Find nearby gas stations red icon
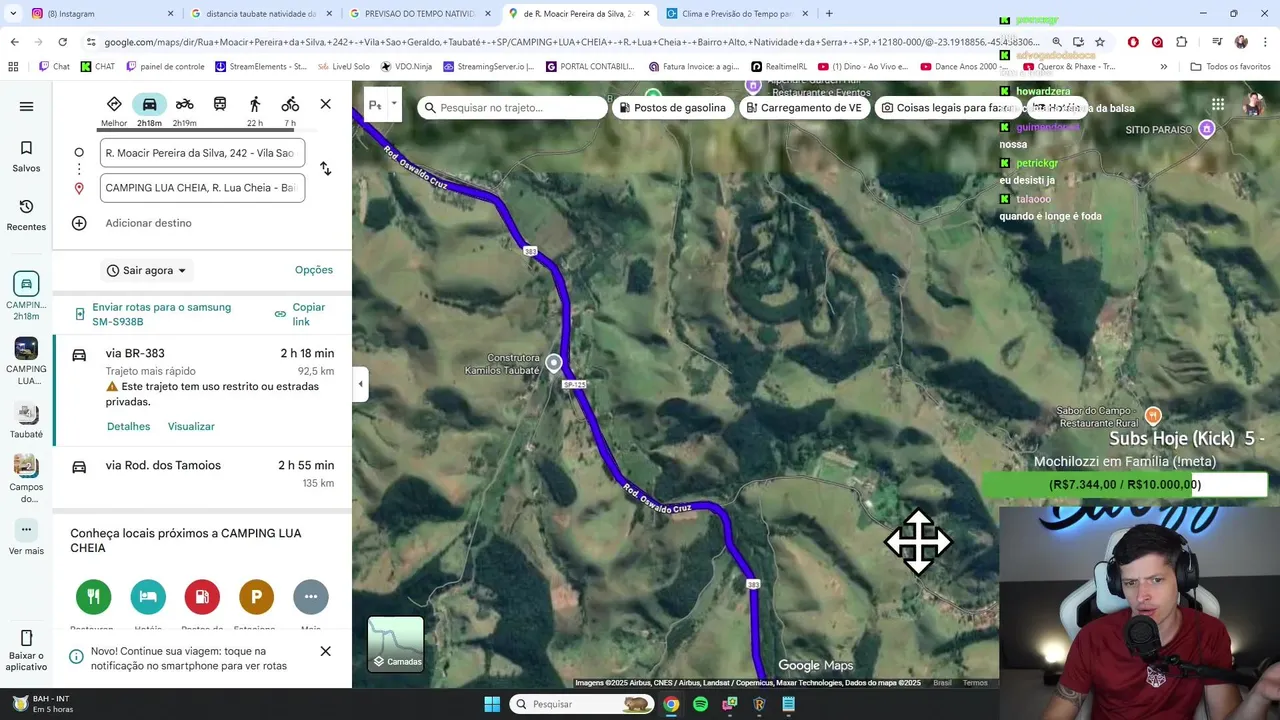1280x720 pixels. (202, 597)
